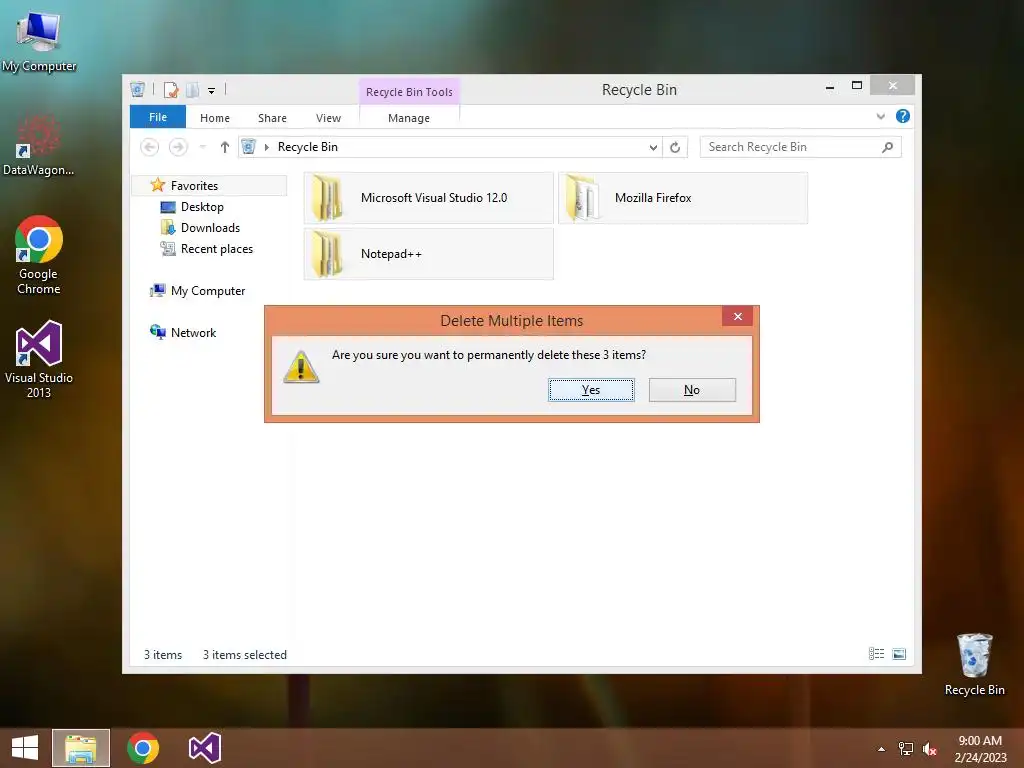Select the Recycle Bin Tools contextual tab
1024x768 pixels.
409,92
